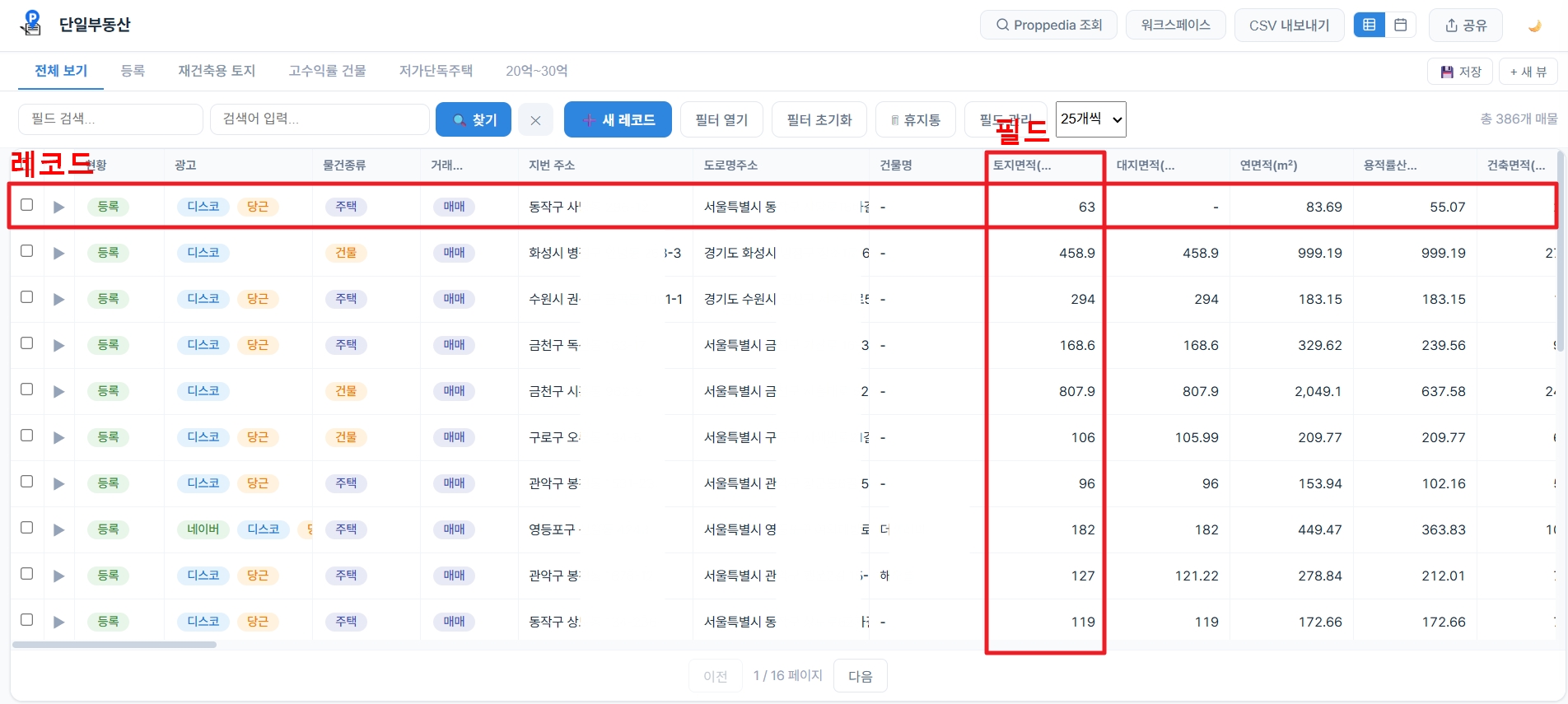The height and width of the screenshot is (704, 1568).
Task: Focus the 검색어 입력 input
Action: [320, 119]
